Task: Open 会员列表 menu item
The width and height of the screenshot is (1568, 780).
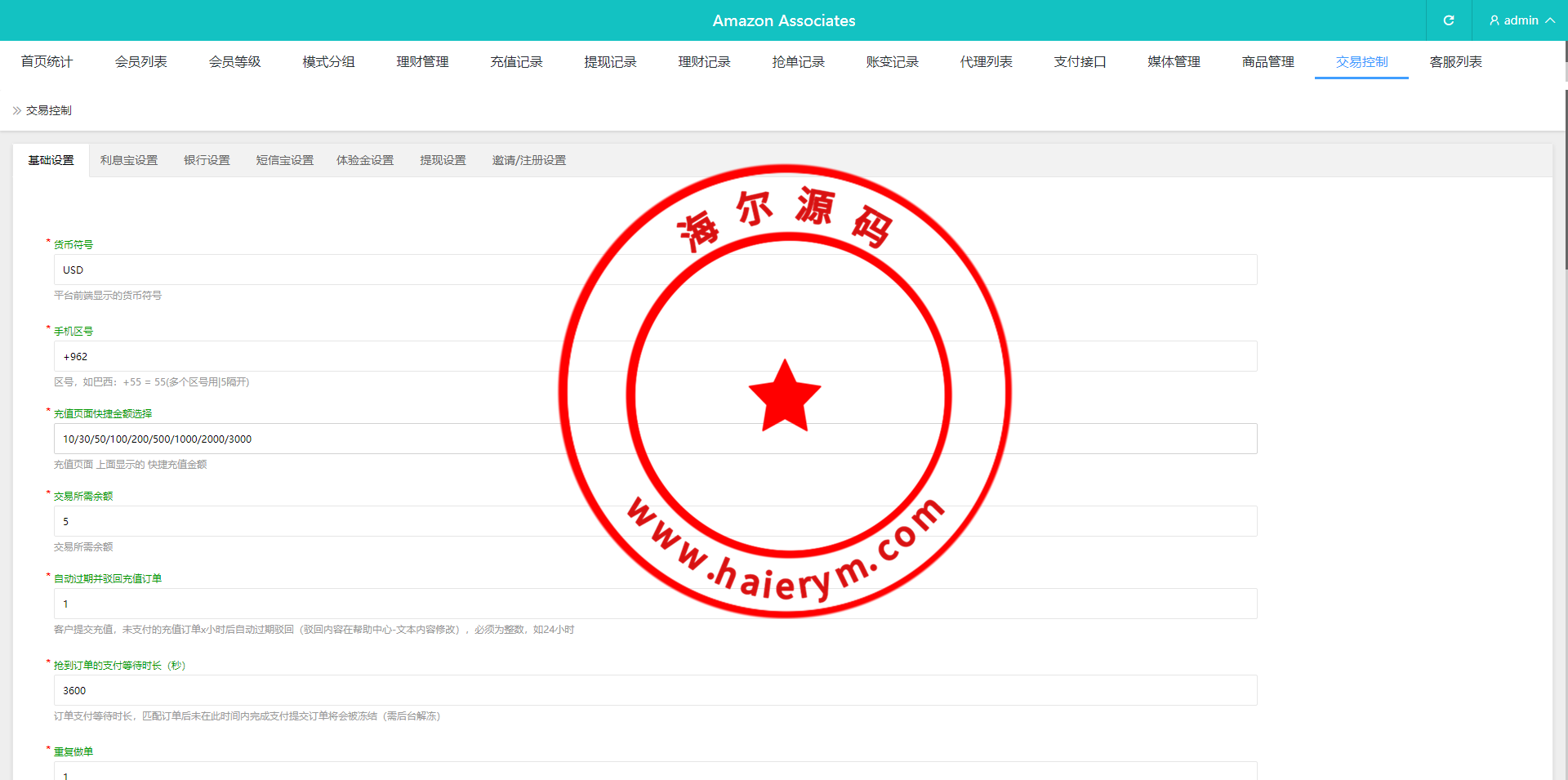Action: pyautogui.click(x=140, y=62)
